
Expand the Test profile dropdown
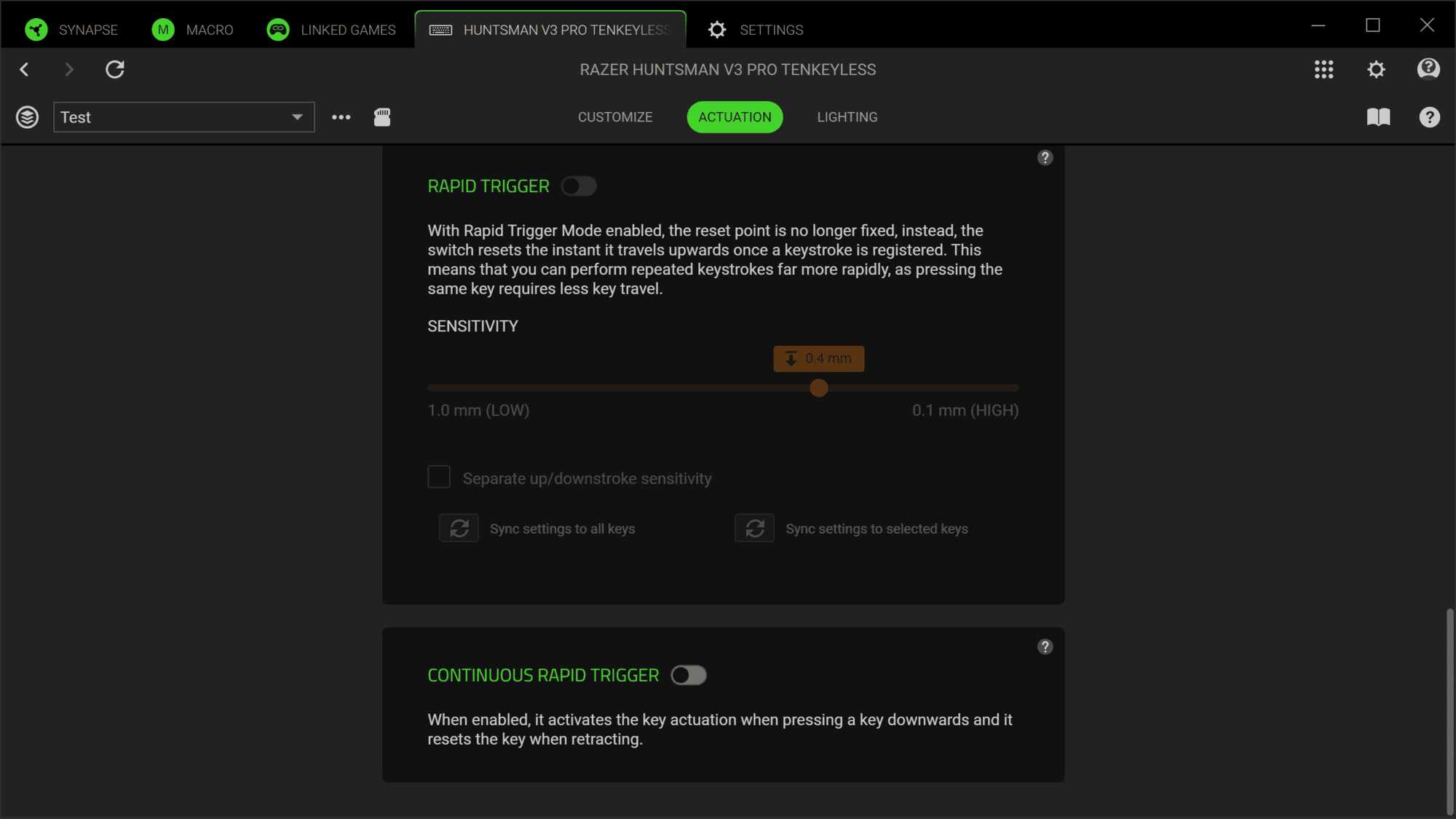pyautogui.click(x=297, y=117)
